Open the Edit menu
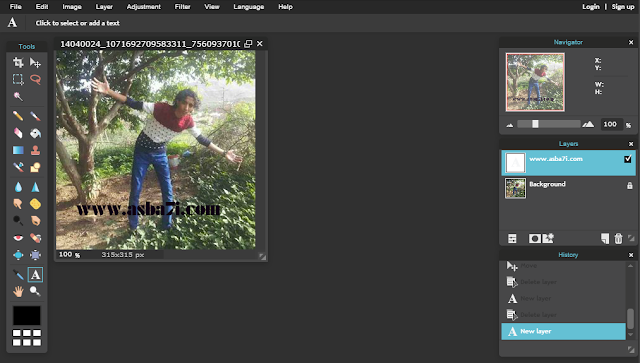Image resolution: width=640 pixels, height=363 pixels. (x=42, y=7)
